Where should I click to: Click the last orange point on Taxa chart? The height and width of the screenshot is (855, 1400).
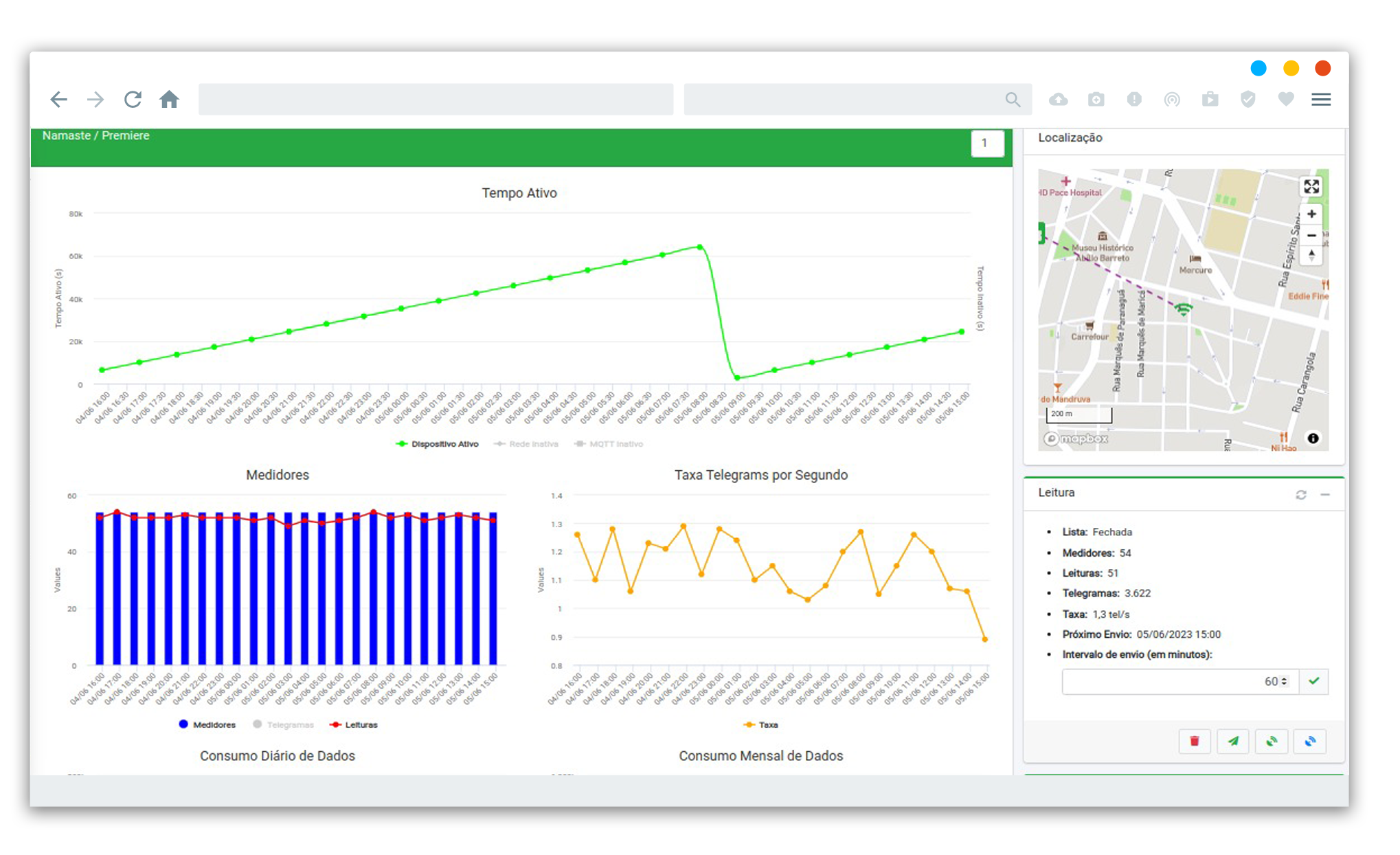pyautogui.click(x=985, y=639)
